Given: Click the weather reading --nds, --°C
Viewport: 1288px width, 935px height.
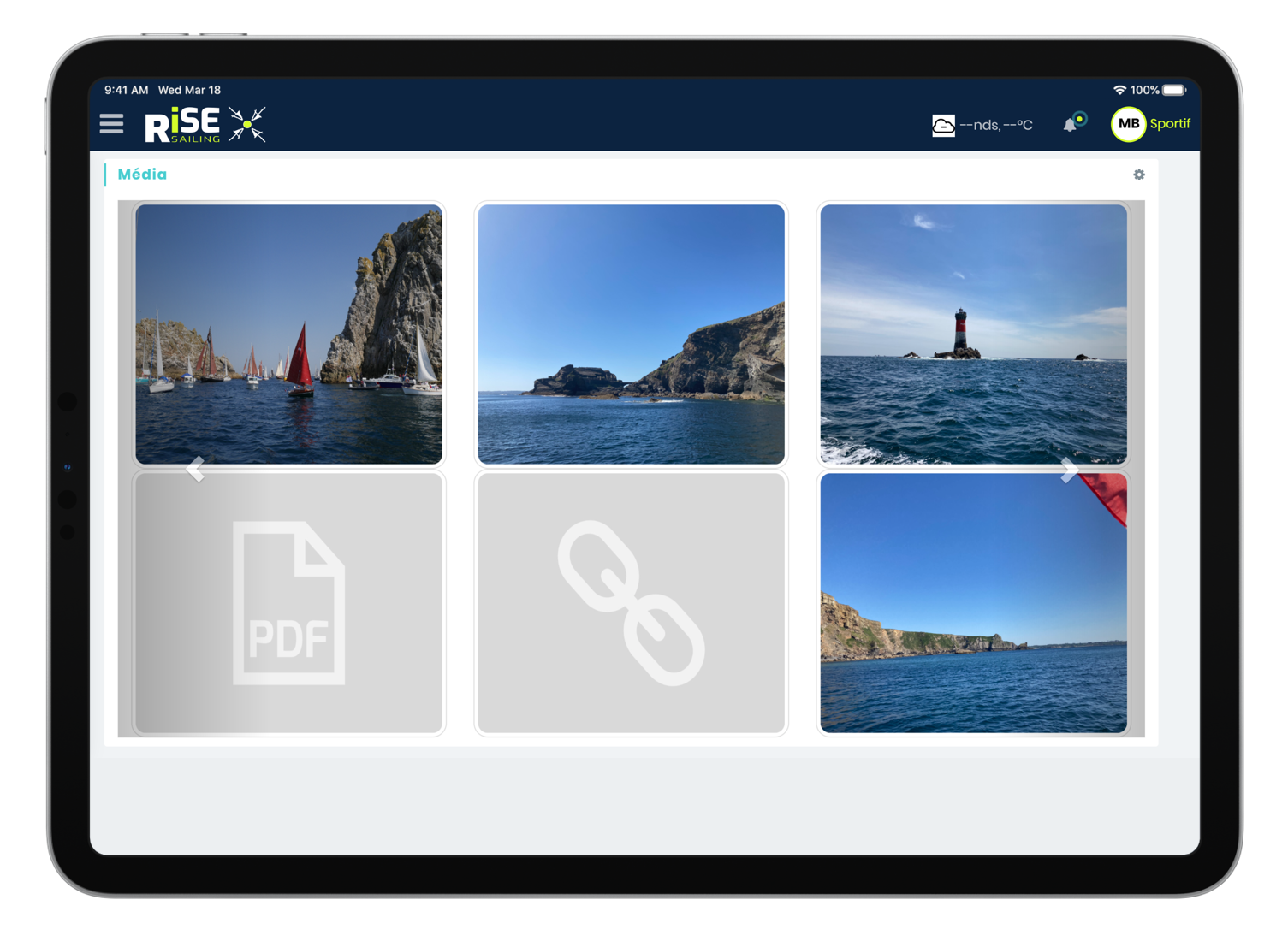Looking at the screenshot, I should coord(996,125).
